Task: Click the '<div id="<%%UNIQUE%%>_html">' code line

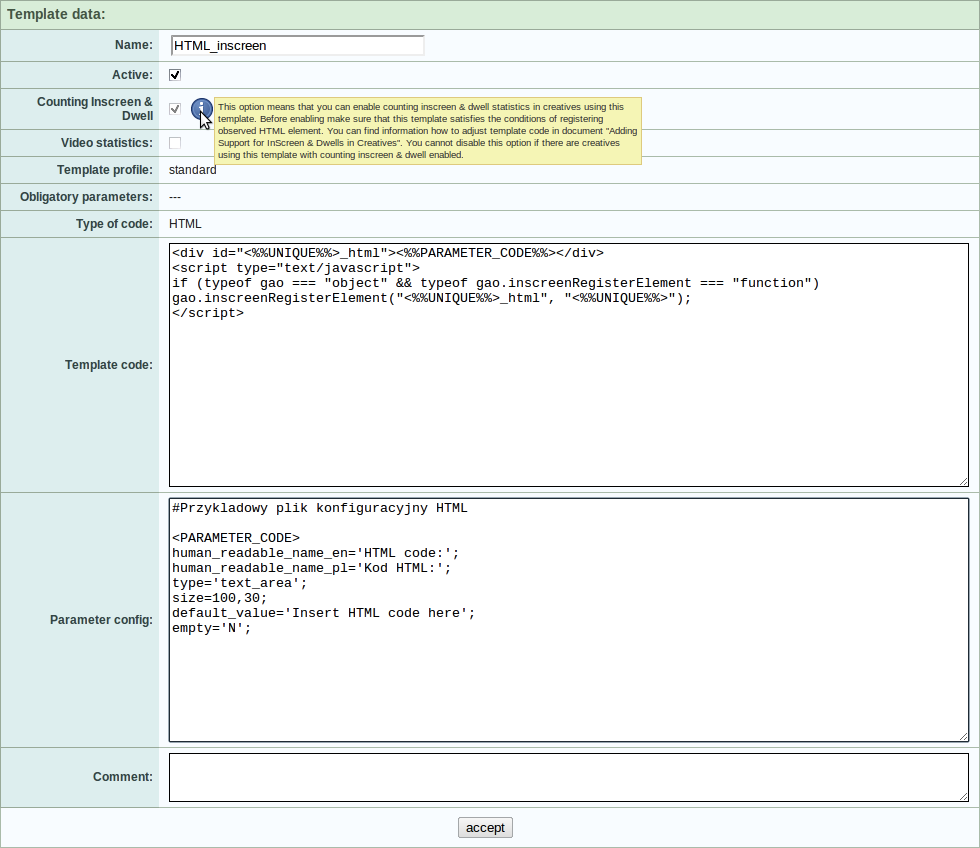Action: click(x=388, y=253)
